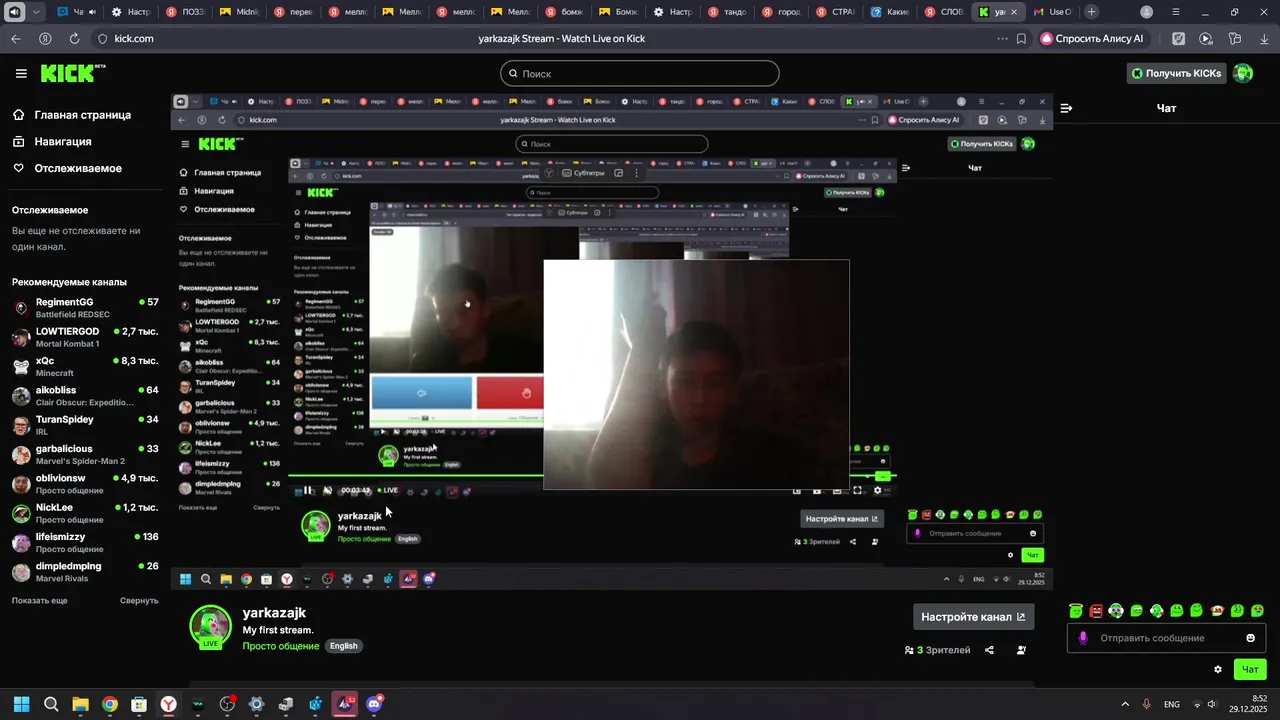
Task: Type in Отправить сообщение message field
Action: tap(1165, 638)
